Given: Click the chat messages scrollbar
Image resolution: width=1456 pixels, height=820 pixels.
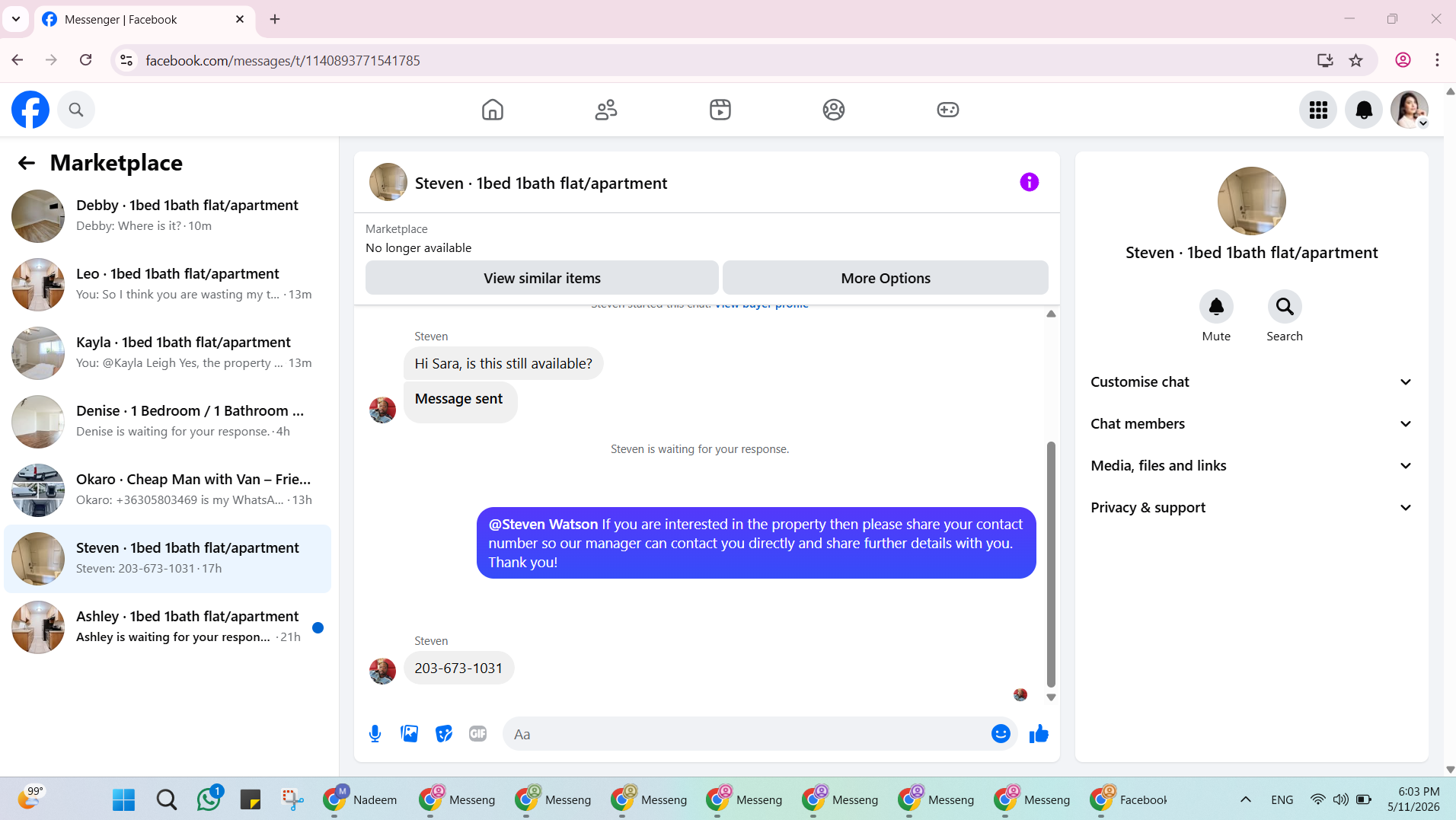Looking at the screenshot, I should [x=1051, y=564].
